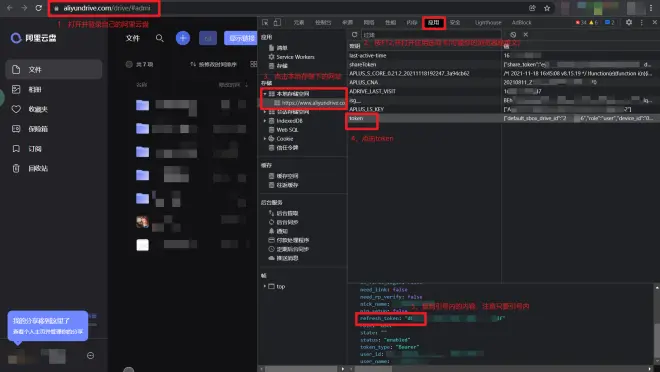Click the share icon in the address bar

(x=532, y=8)
